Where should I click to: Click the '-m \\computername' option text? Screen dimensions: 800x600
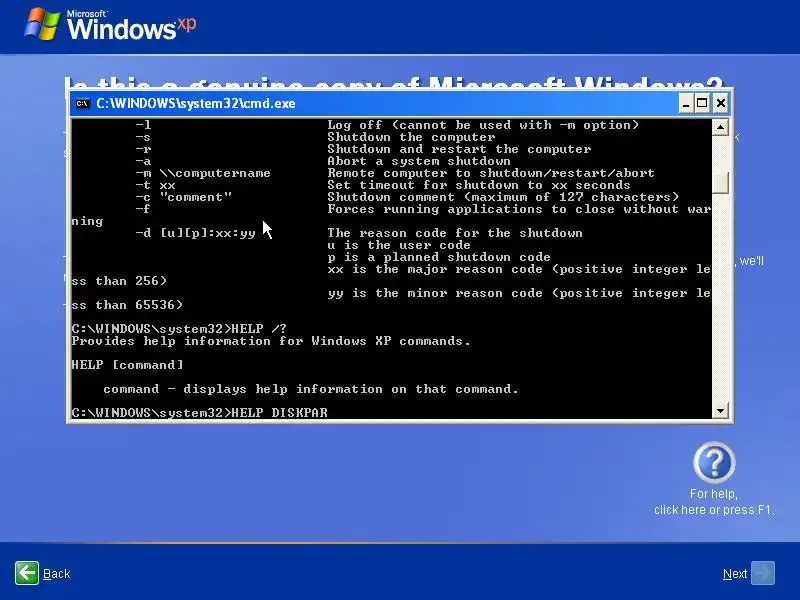(x=203, y=173)
